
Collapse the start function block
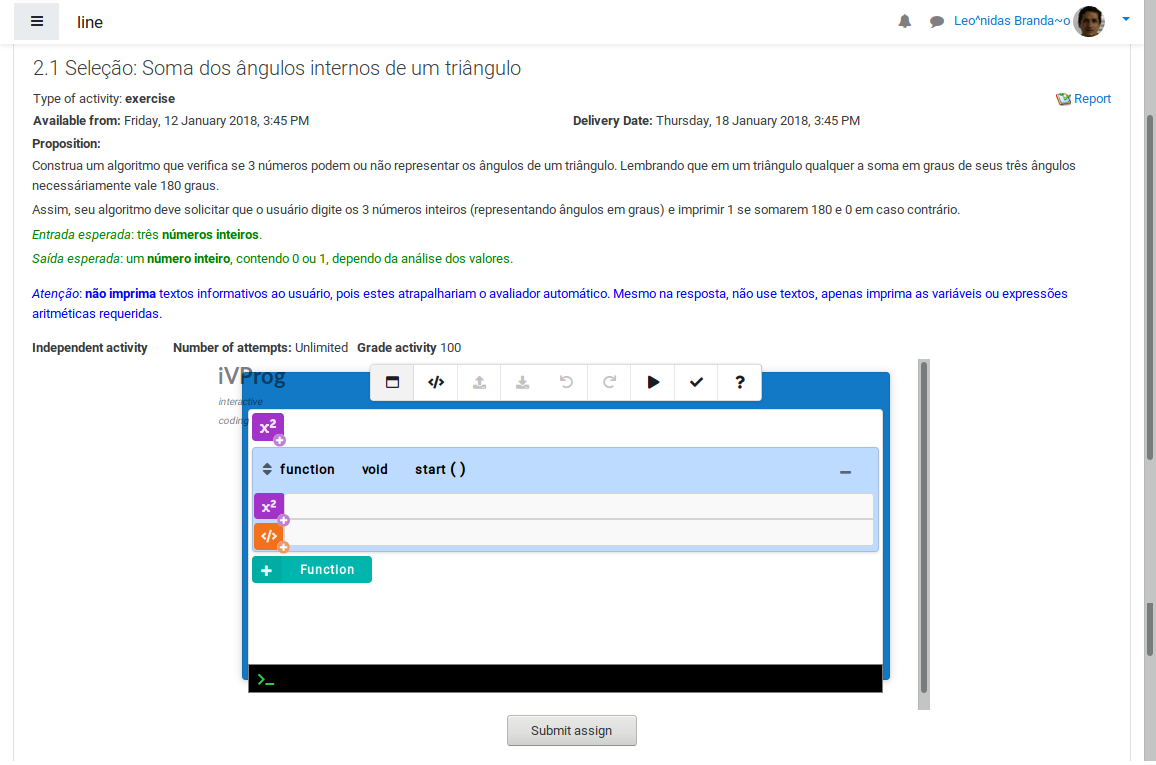845,471
